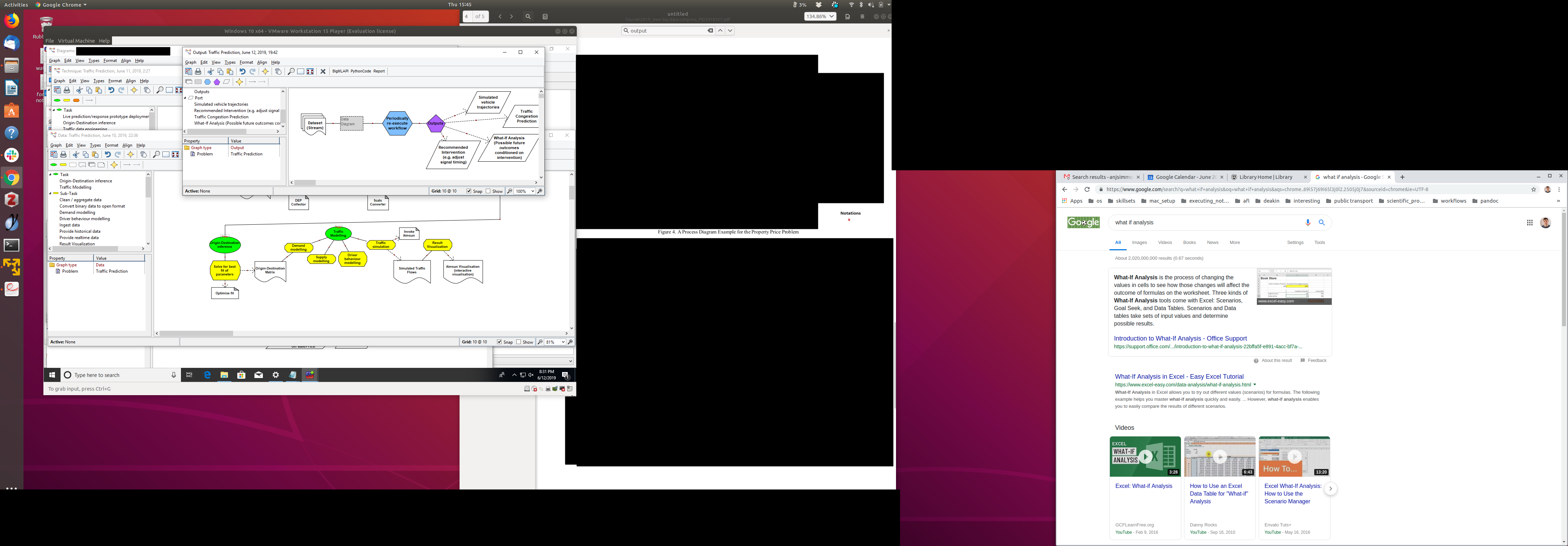Click the magnifier zoom icon in Output toolbar
Screen dimensions: 1568x546
(291, 72)
